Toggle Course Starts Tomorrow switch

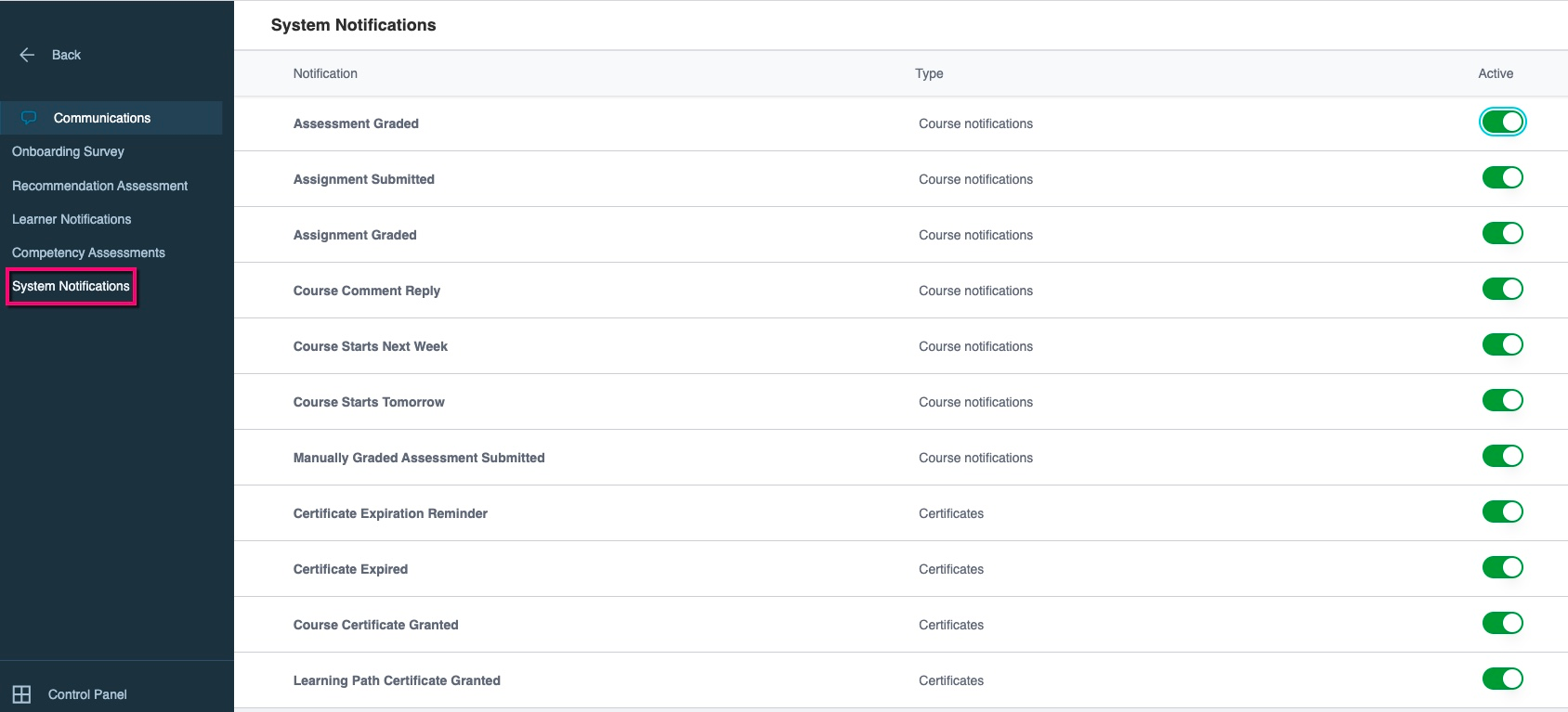(x=1502, y=400)
